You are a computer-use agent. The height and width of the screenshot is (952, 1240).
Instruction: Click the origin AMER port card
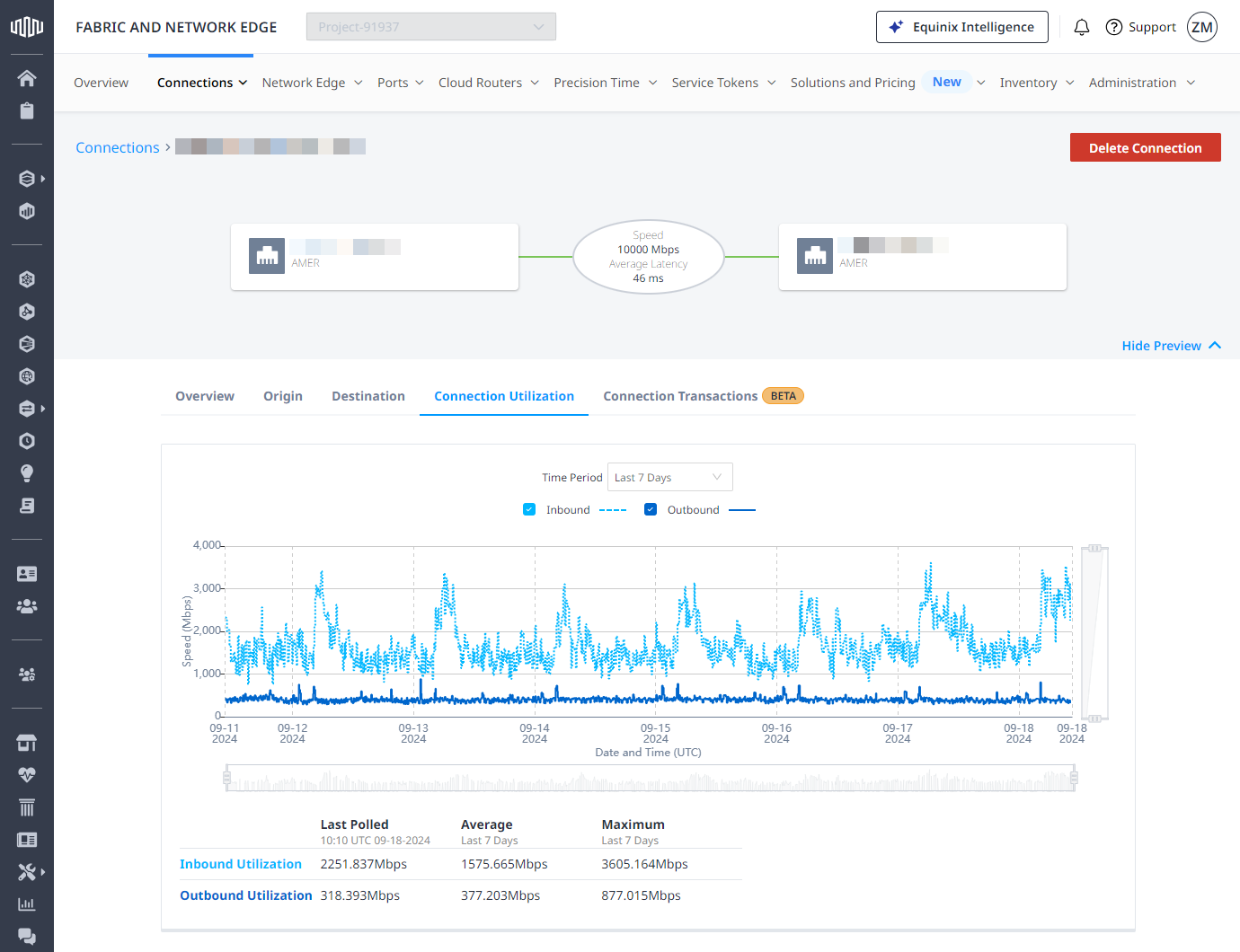tap(375, 257)
